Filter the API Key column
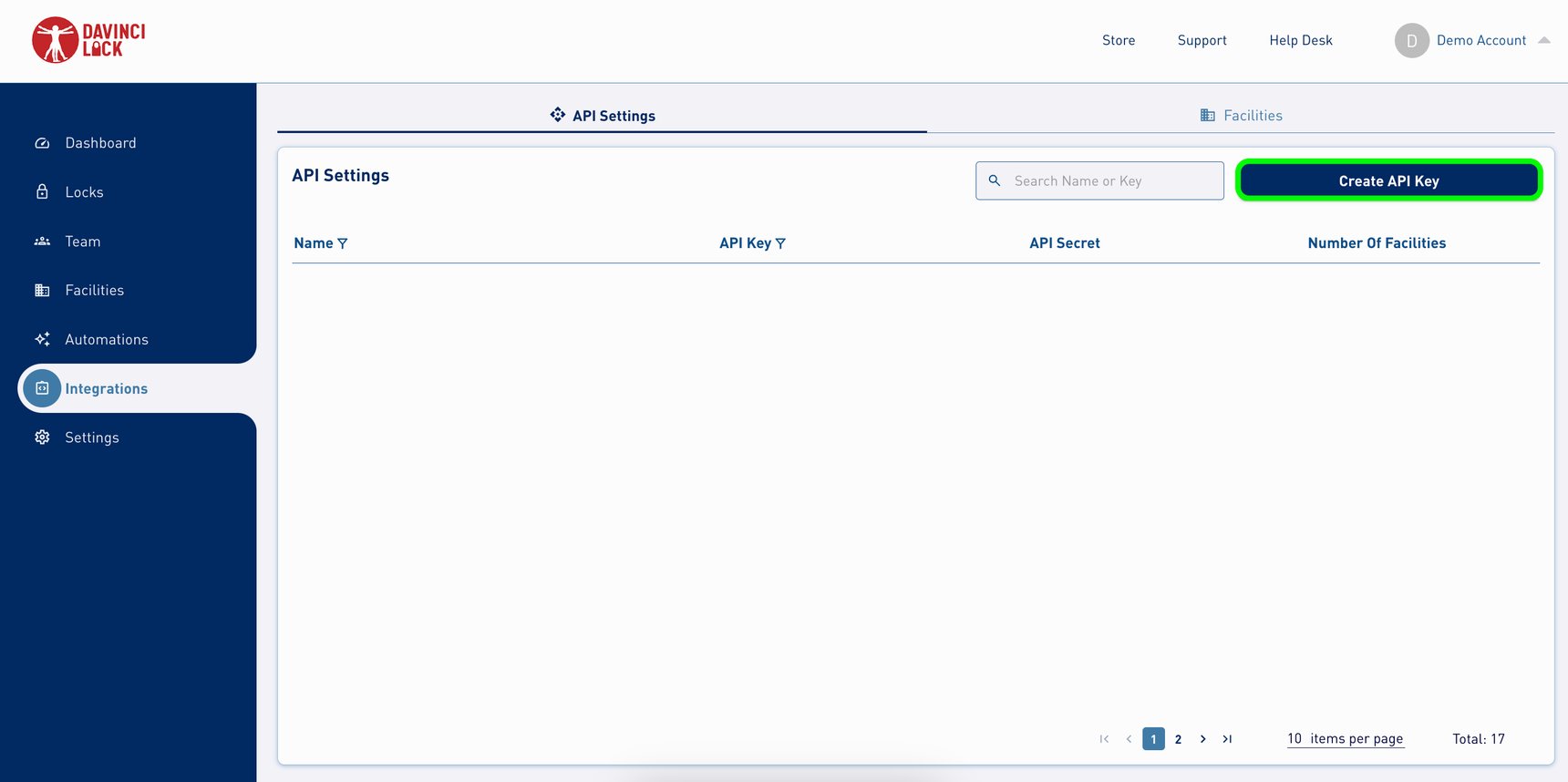The image size is (1568, 782). click(780, 243)
